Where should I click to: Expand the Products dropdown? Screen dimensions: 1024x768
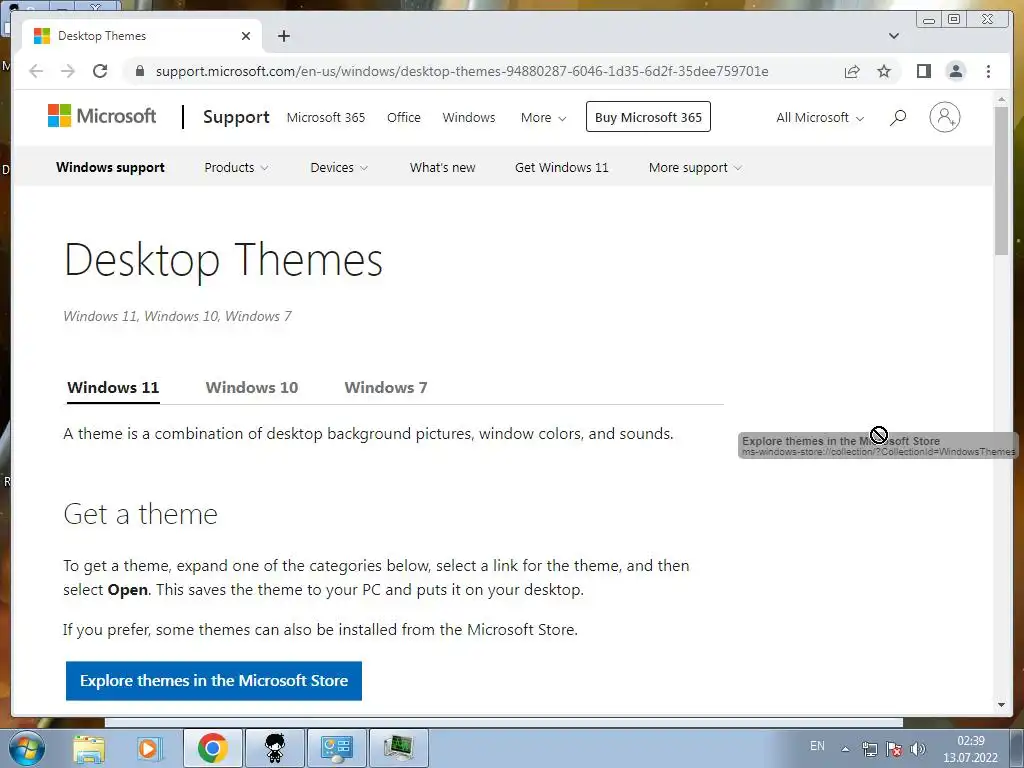[x=236, y=167]
